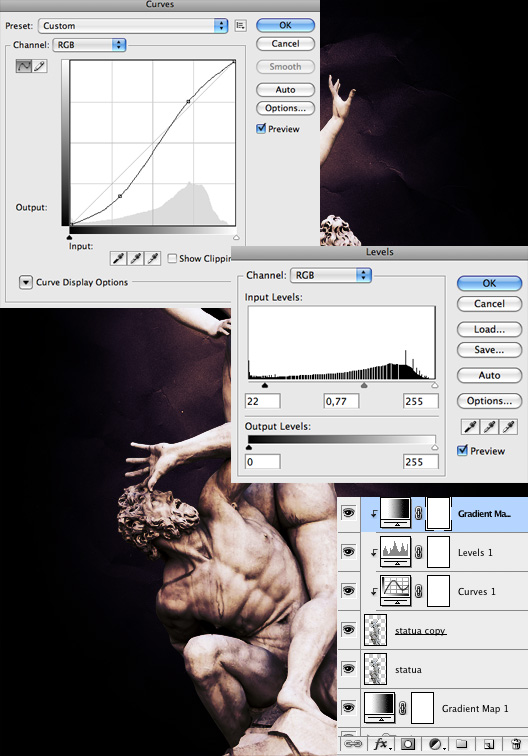Toggle the Preview checkbox in Curves dialog
Screen dimensions: 528x756
click(261, 128)
